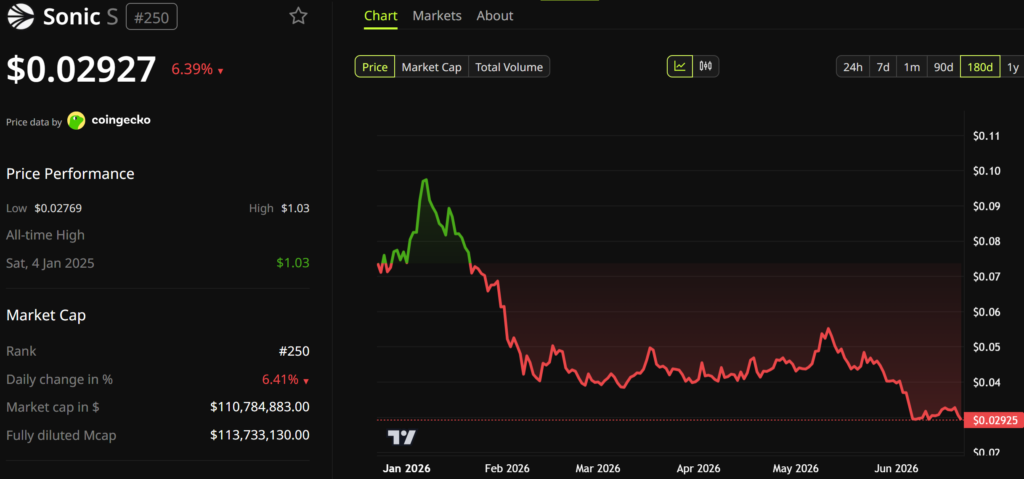Switch to line chart view icon
1024x479 pixels.
(x=680, y=67)
